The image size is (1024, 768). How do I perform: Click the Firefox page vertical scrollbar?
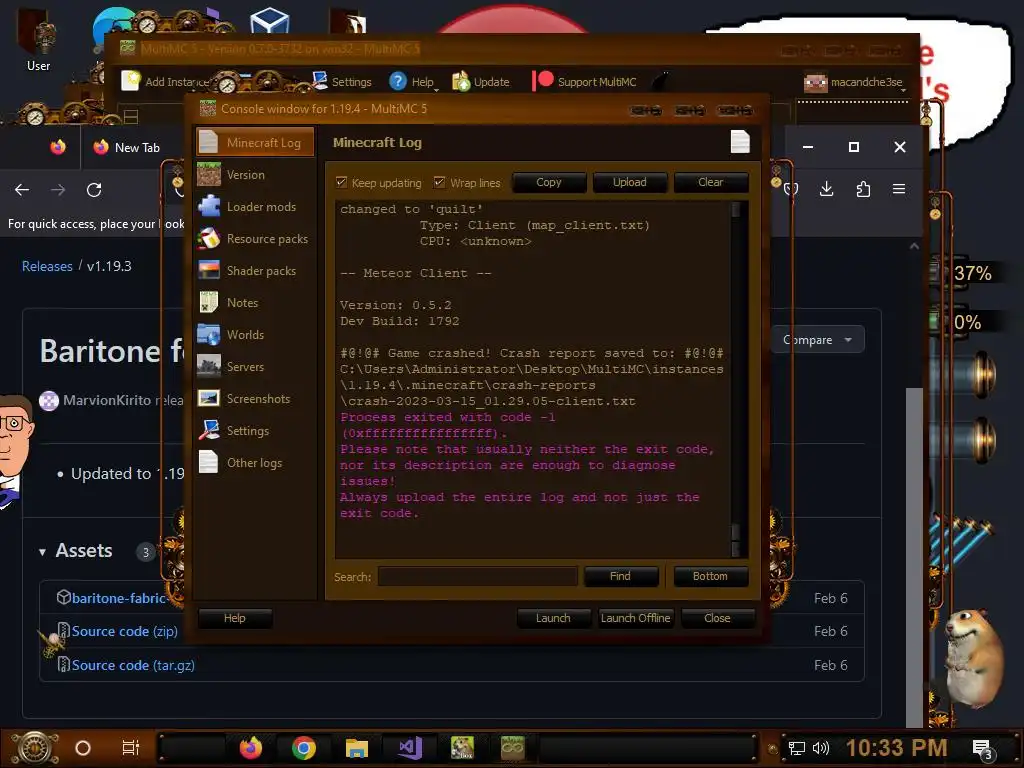pyautogui.click(x=914, y=557)
